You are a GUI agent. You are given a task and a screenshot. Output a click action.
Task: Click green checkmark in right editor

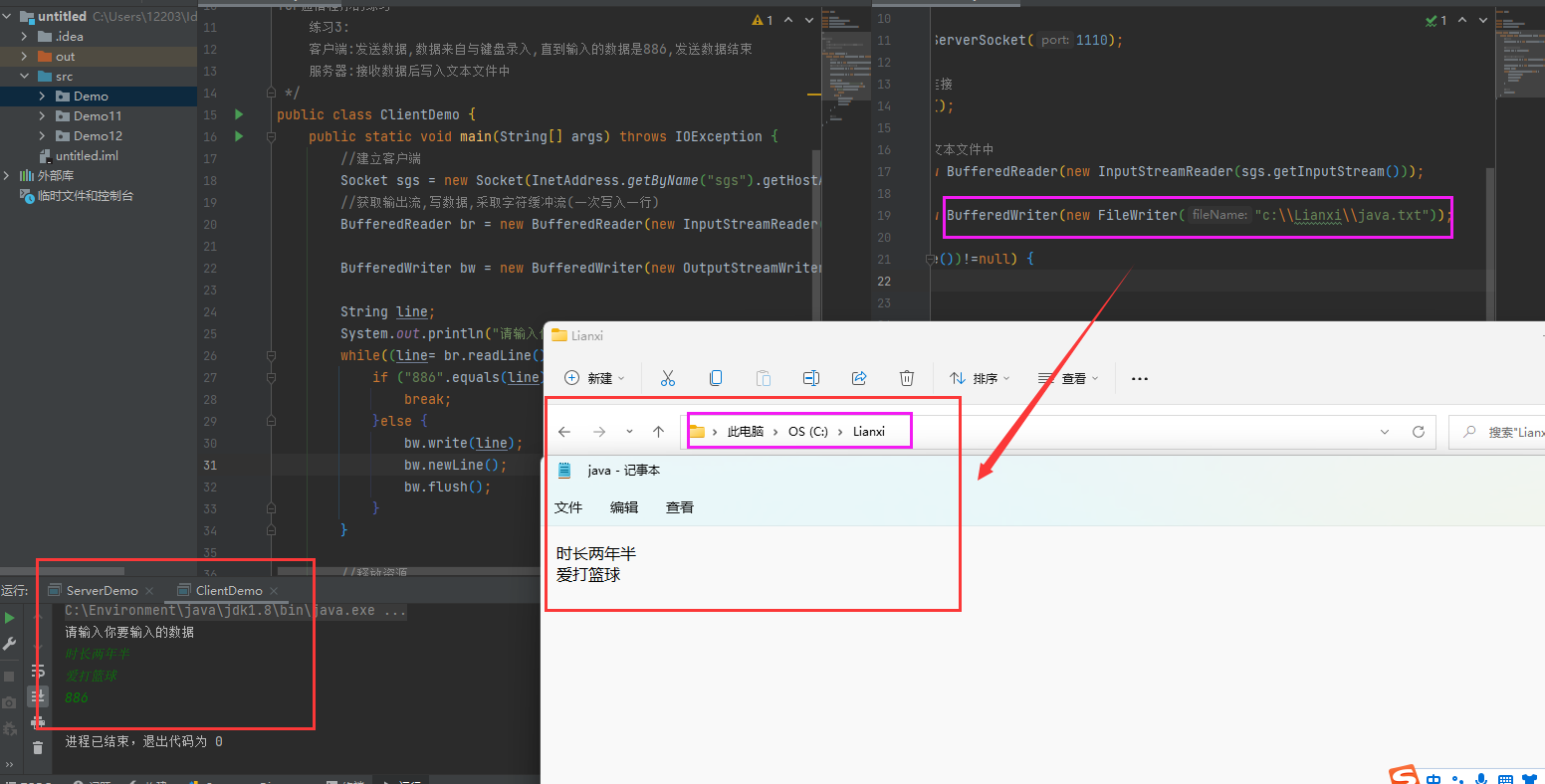click(1435, 19)
